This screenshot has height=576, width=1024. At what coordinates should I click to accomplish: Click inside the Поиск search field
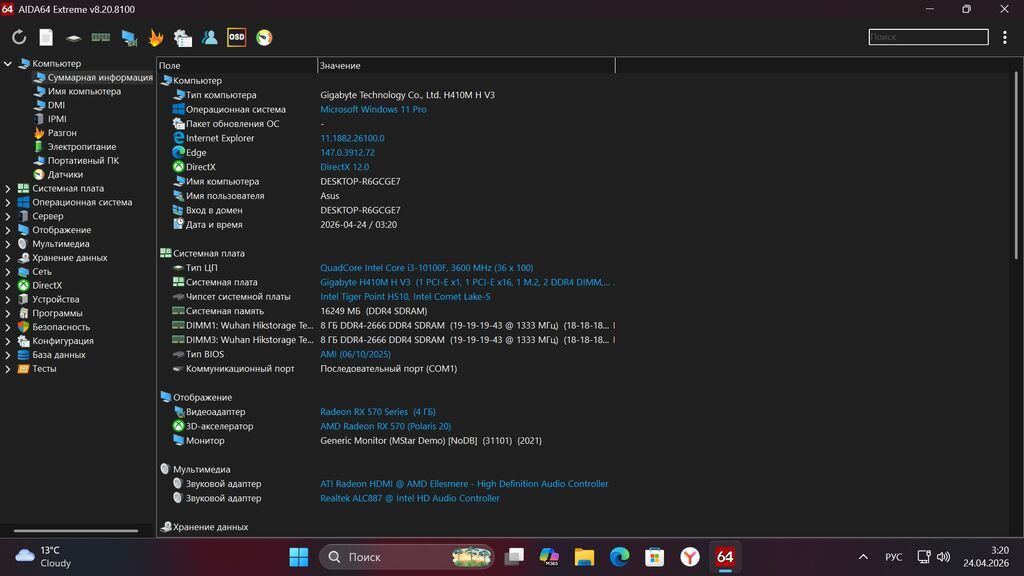pos(928,37)
